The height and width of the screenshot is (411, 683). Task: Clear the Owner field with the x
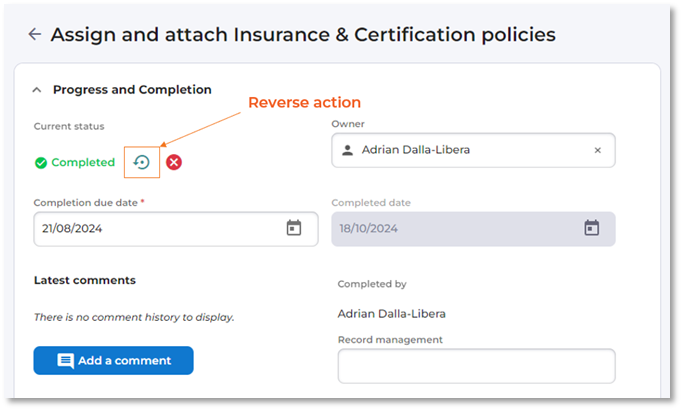point(597,150)
